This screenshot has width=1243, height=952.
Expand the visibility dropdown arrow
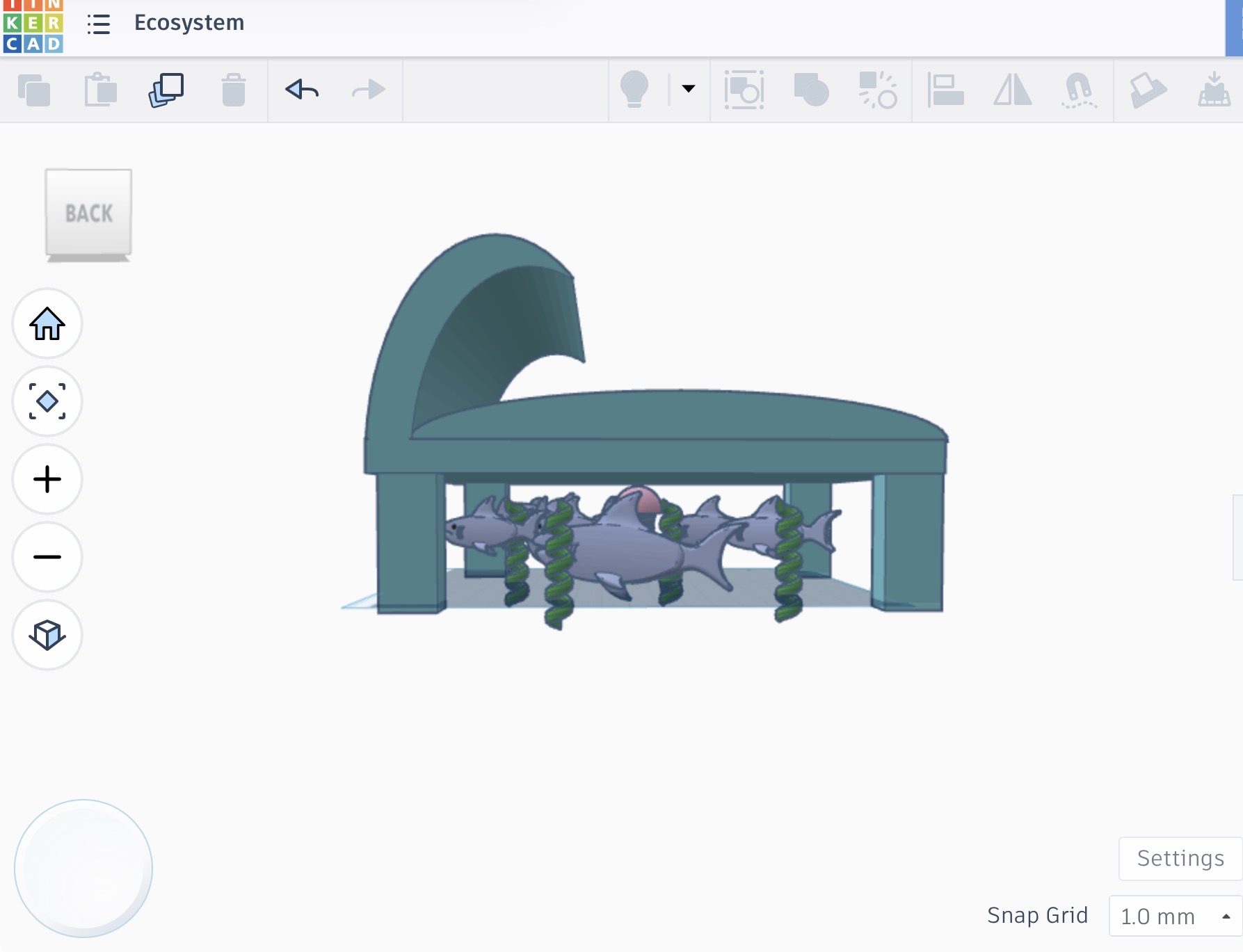[689, 88]
